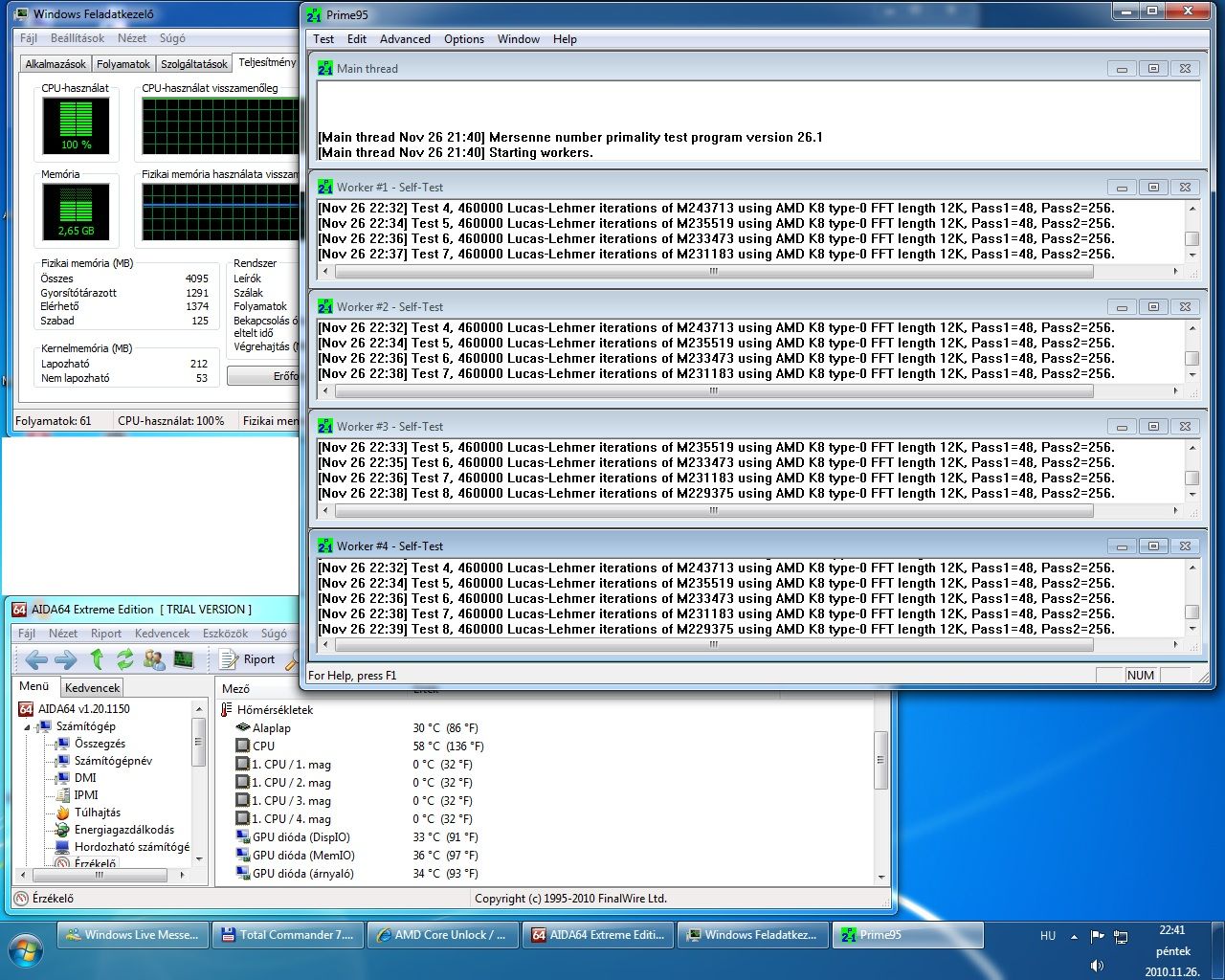Click network tray icon
Viewport: 1225px width, 980px height.
tap(1121, 937)
